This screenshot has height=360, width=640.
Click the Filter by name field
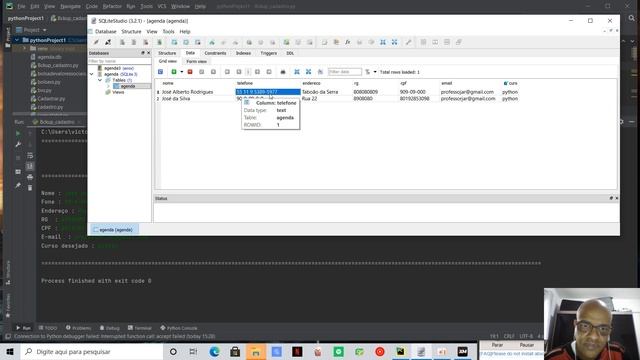coord(119,61)
